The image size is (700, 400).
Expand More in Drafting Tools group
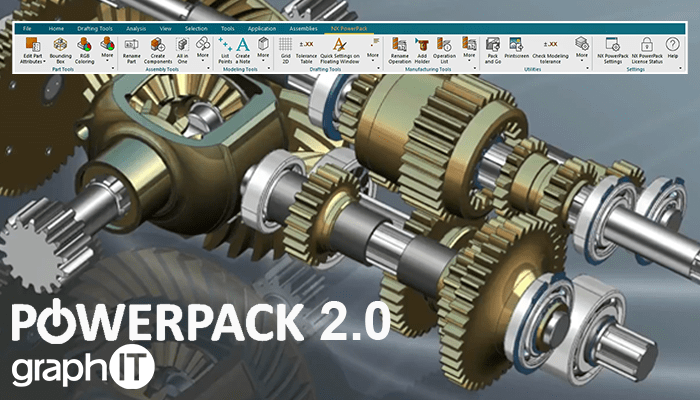point(373,48)
